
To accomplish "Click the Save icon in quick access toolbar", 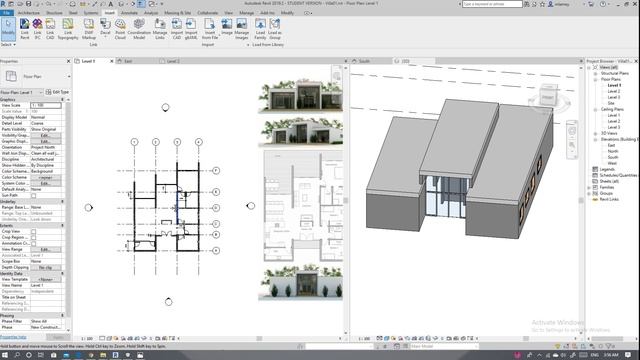I will coord(29,4).
